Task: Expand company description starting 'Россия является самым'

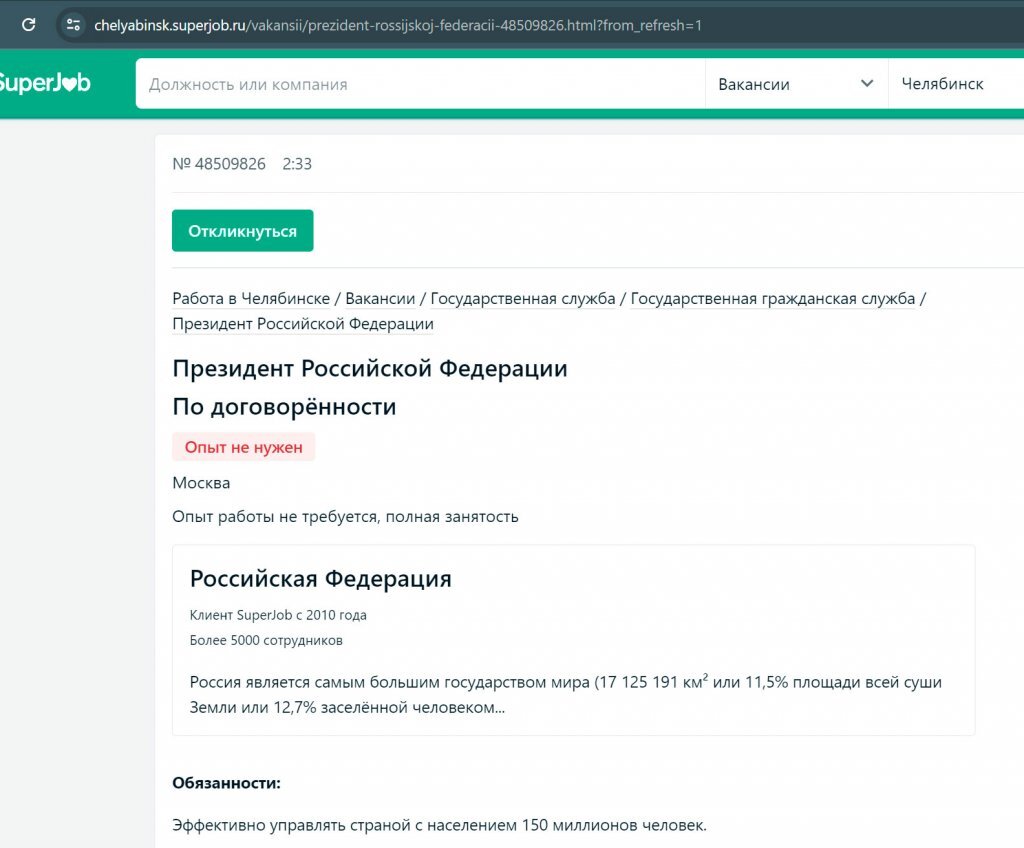Action: tap(566, 694)
